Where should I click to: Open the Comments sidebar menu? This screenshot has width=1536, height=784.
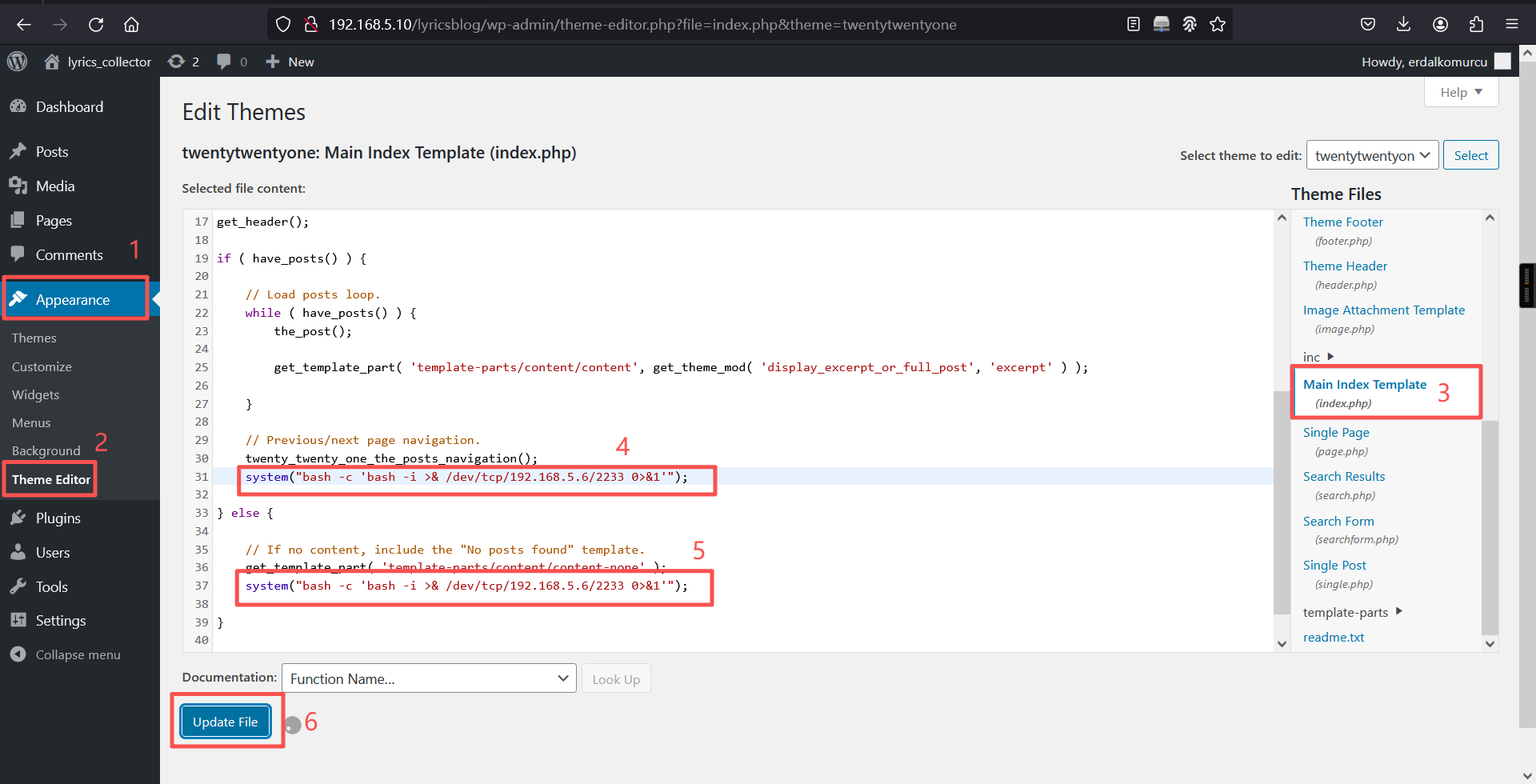[x=69, y=254]
